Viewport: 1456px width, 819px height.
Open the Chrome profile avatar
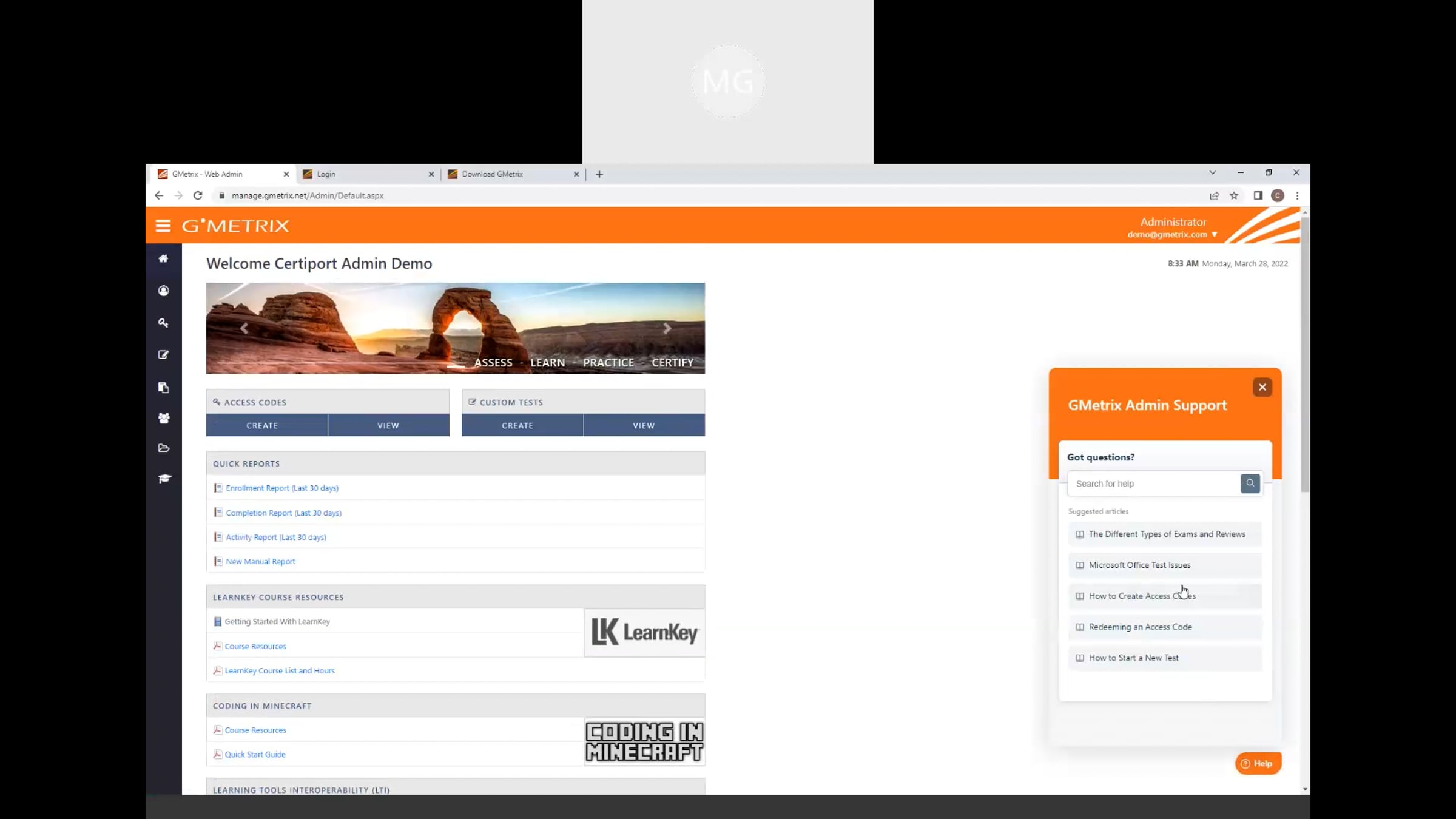pos(1278,195)
